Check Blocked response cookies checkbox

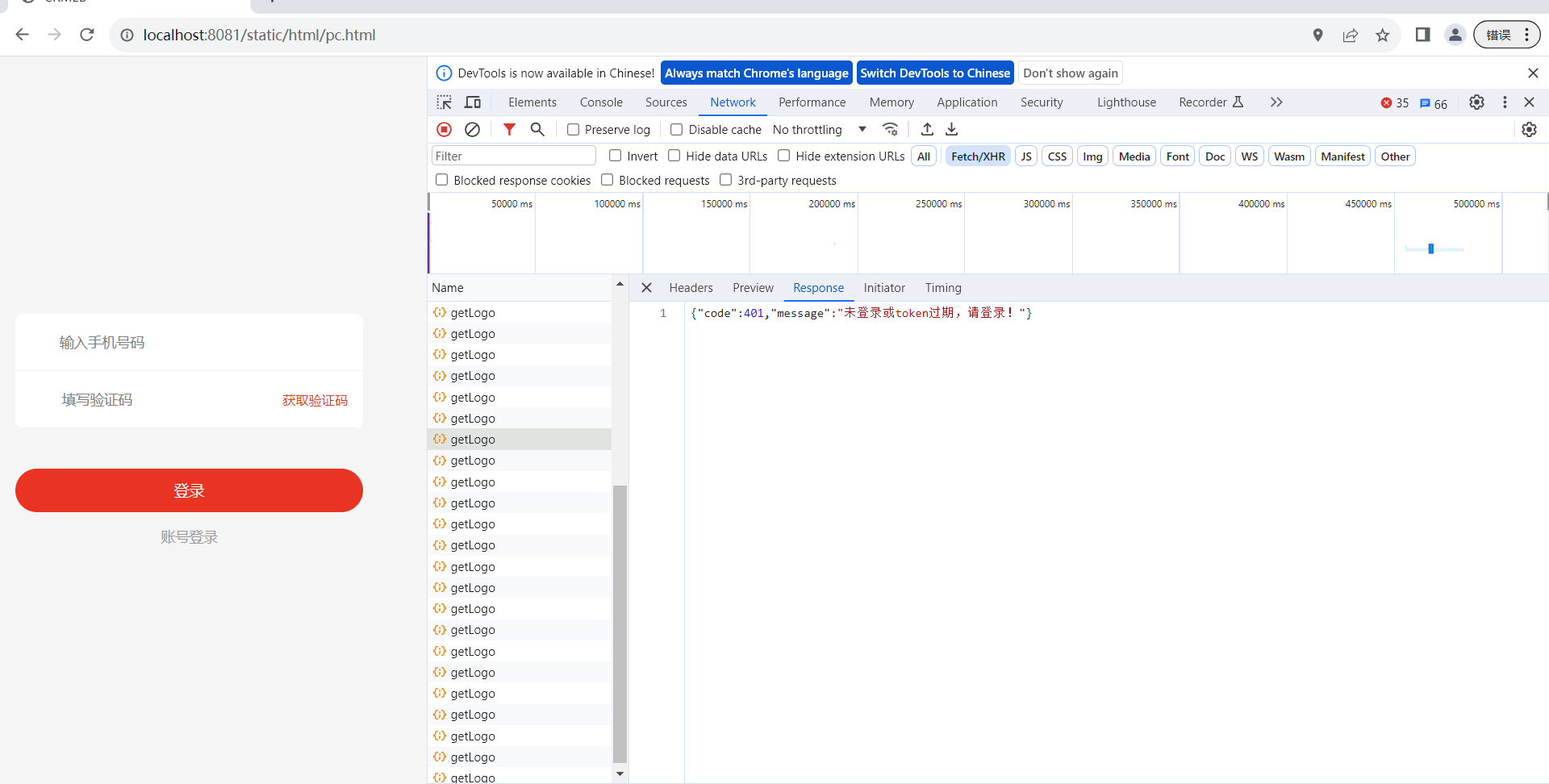(x=442, y=180)
